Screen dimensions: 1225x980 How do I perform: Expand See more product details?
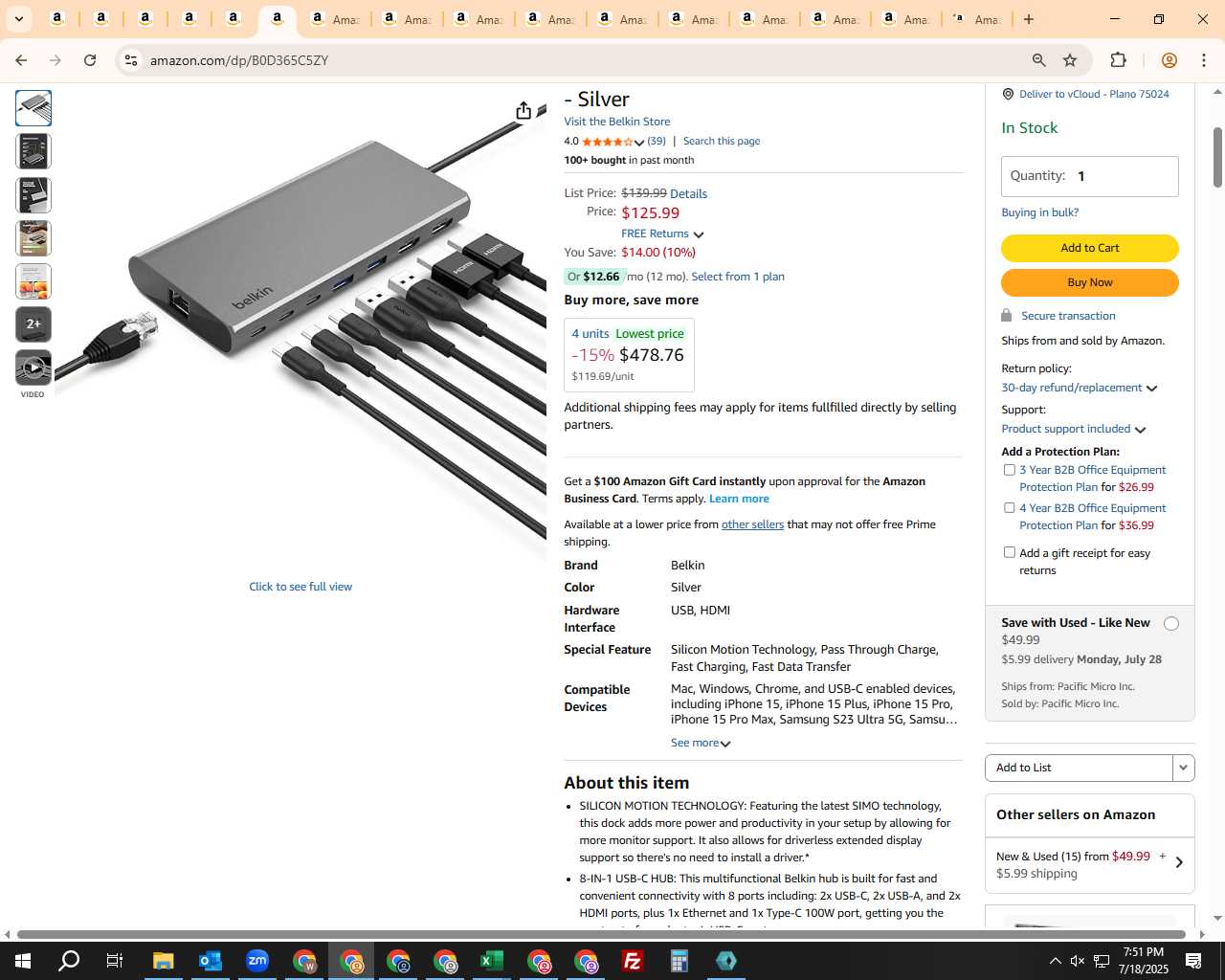(x=701, y=743)
